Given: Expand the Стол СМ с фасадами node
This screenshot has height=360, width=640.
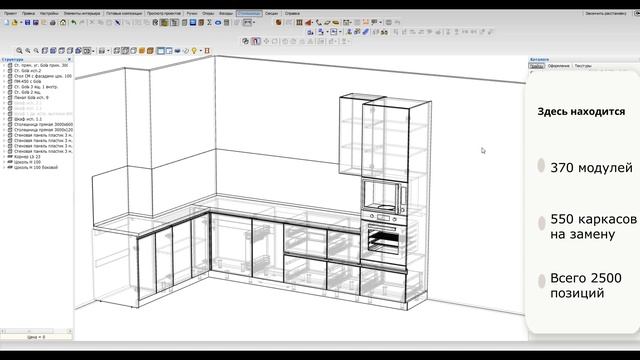Looking at the screenshot, I should click(x=4, y=76).
